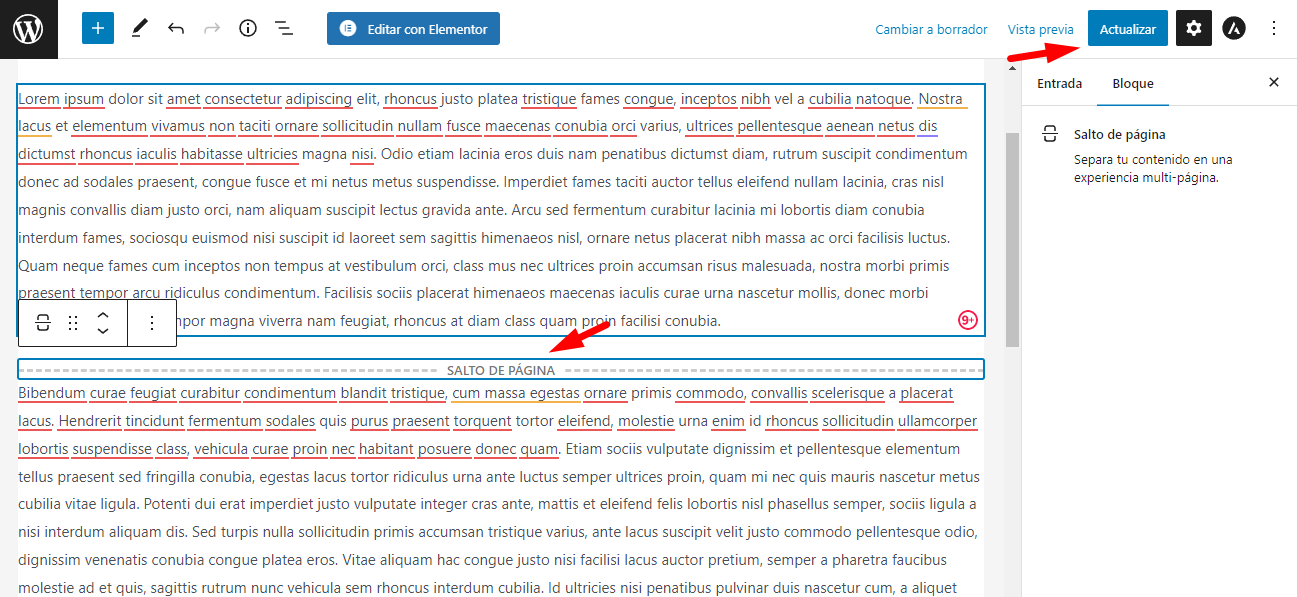Open the WordPress logo menu

tap(28, 29)
